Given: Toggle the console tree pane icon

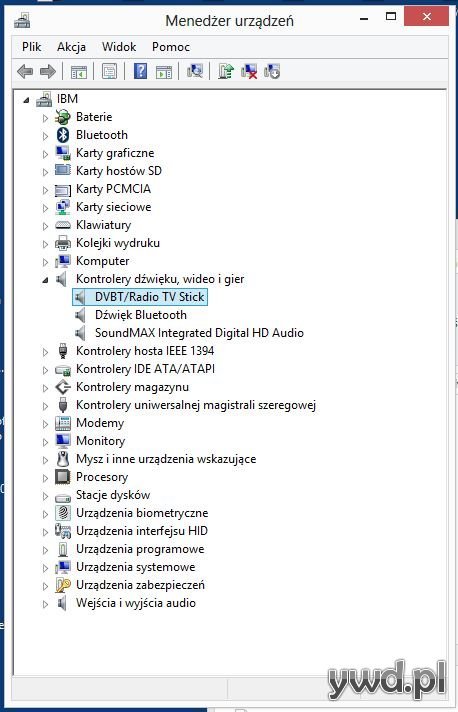Looking at the screenshot, I should [x=79, y=71].
